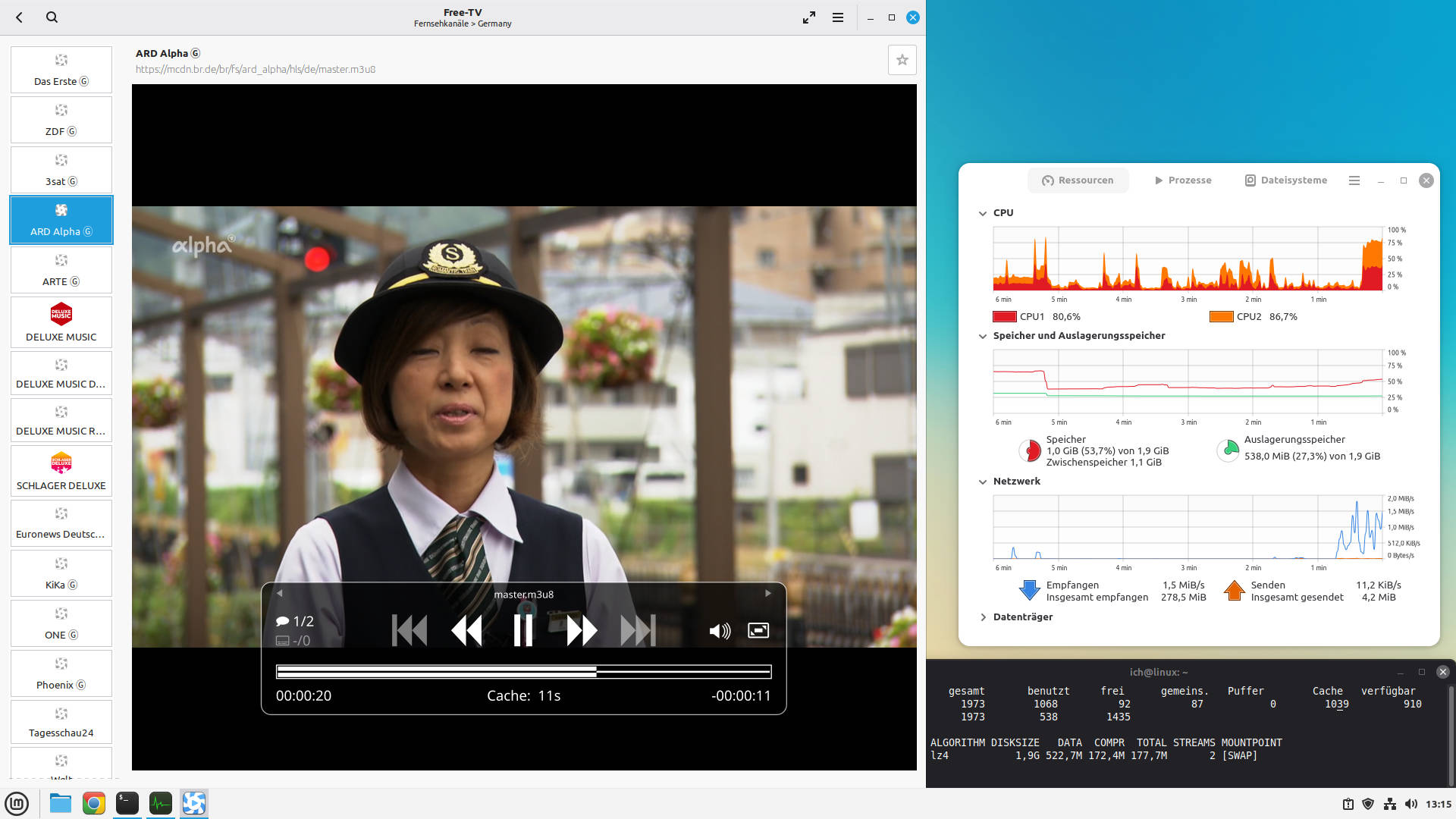The image size is (1456, 819).
Task: Select the ARTE channel tile
Action: [61, 270]
